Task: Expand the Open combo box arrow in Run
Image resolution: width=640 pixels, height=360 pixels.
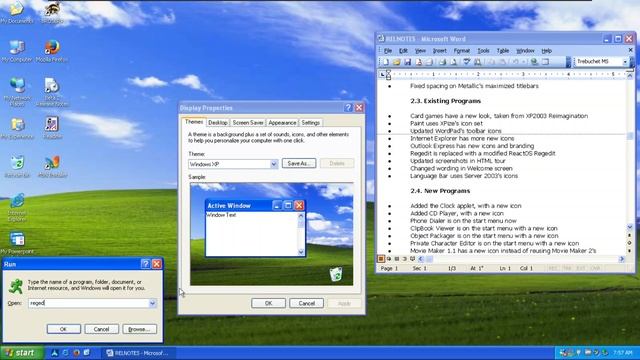Action: (x=152, y=303)
